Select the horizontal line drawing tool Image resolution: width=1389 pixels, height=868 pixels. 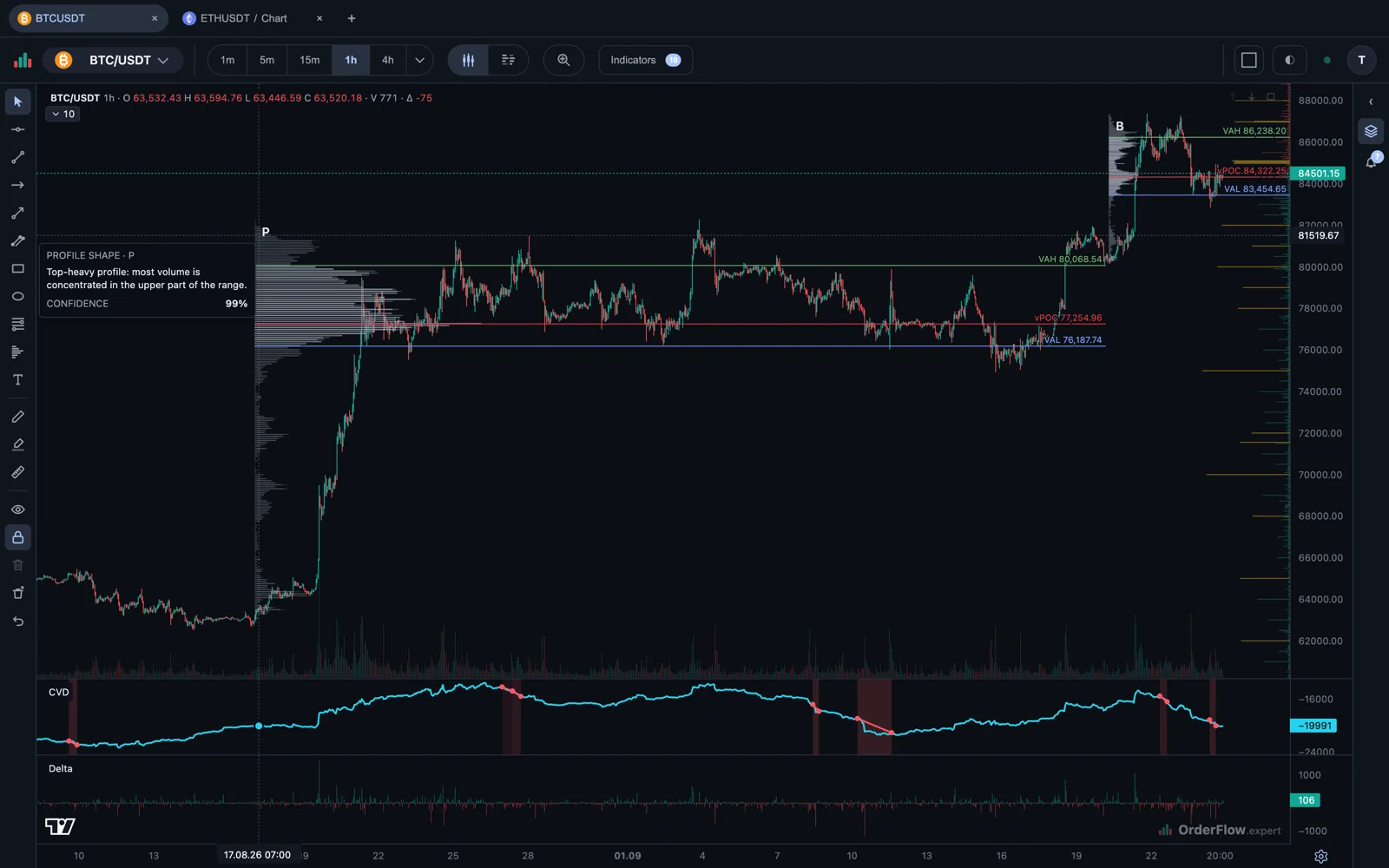pyautogui.click(x=17, y=129)
